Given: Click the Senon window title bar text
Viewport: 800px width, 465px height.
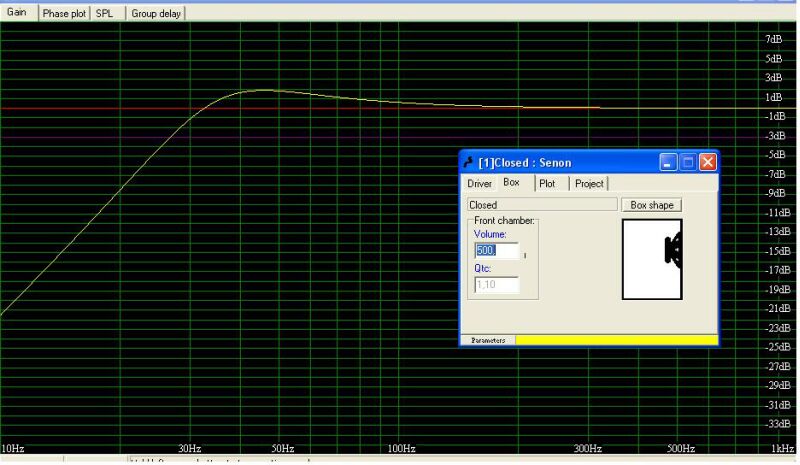Looking at the screenshot, I should coord(524,163).
